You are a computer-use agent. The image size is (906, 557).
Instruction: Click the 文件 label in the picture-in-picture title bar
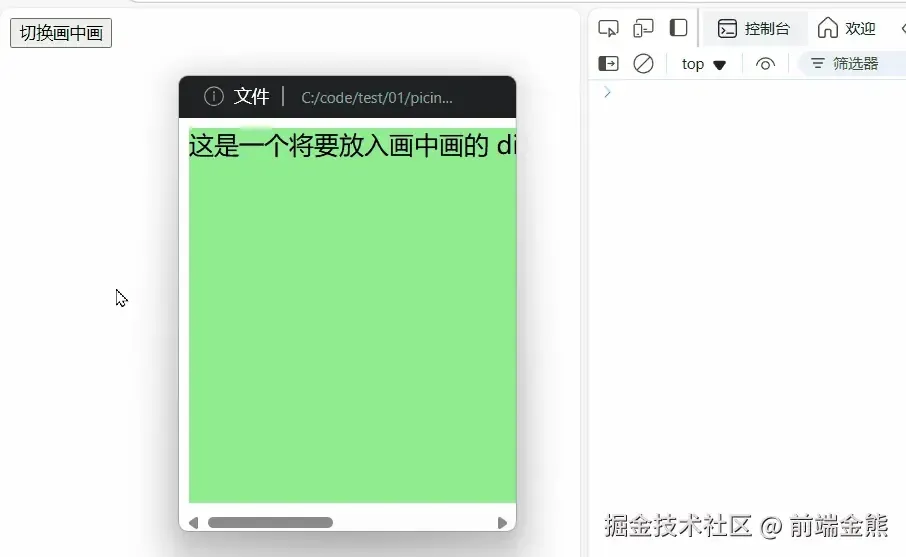[251, 96]
